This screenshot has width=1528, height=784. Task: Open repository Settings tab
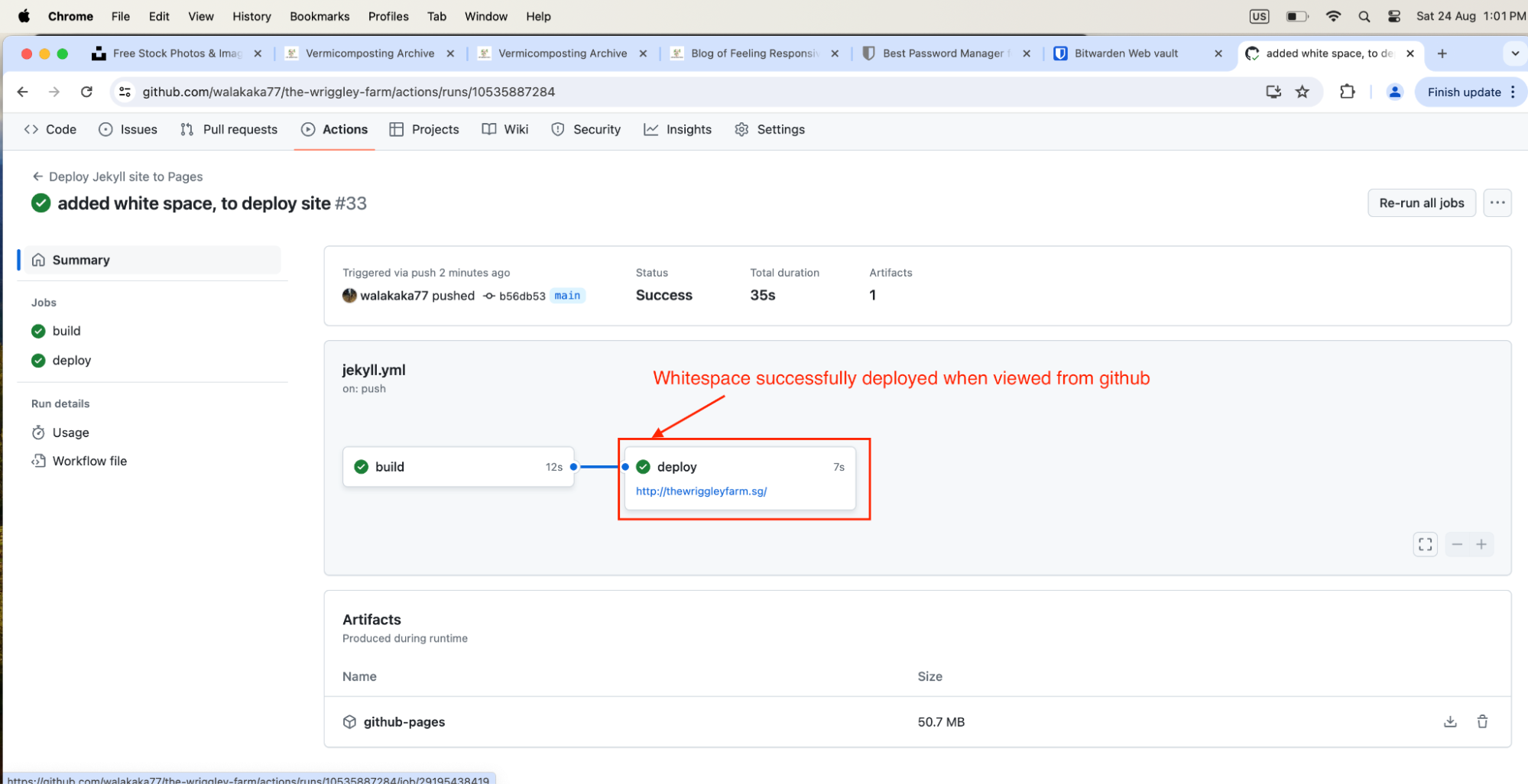click(770, 129)
